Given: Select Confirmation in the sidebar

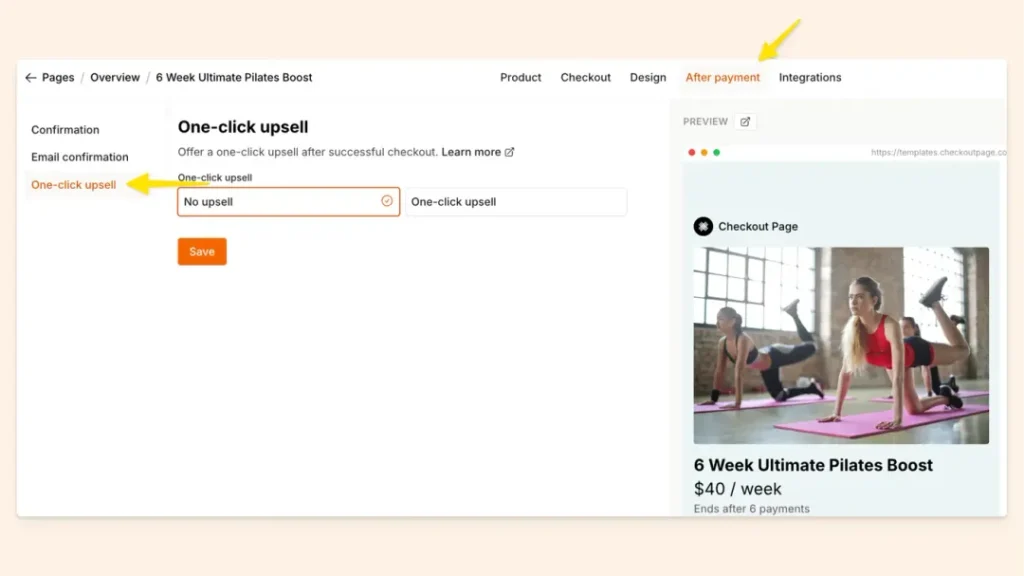Looking at the screenshot, I should (x=65, y=129).
